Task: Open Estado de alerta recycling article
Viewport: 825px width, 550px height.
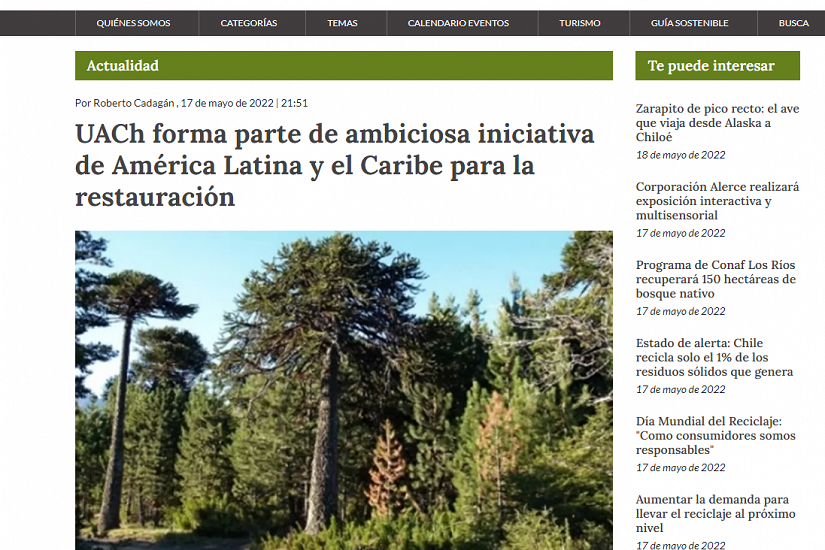Action: coord(715,357)
